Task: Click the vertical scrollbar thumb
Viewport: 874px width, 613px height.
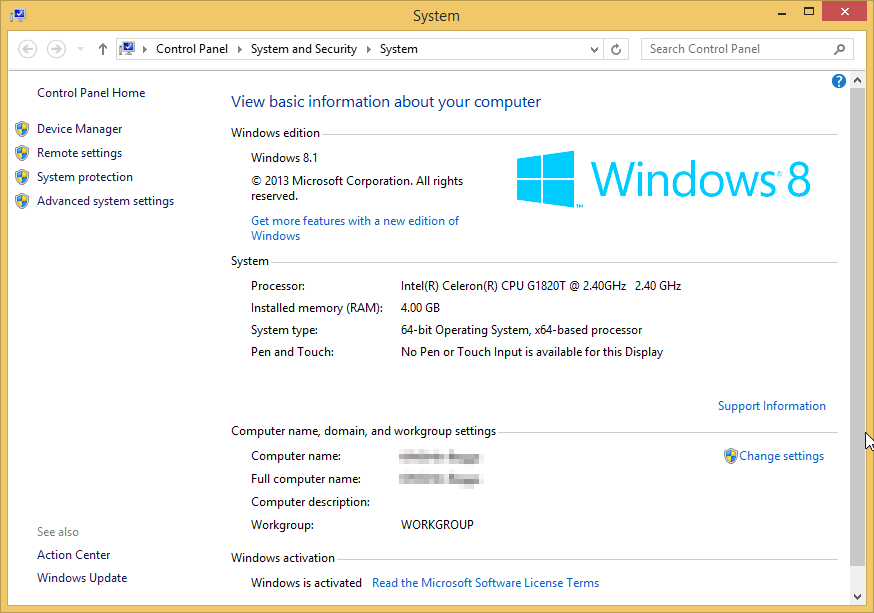Action: [858, 327]
